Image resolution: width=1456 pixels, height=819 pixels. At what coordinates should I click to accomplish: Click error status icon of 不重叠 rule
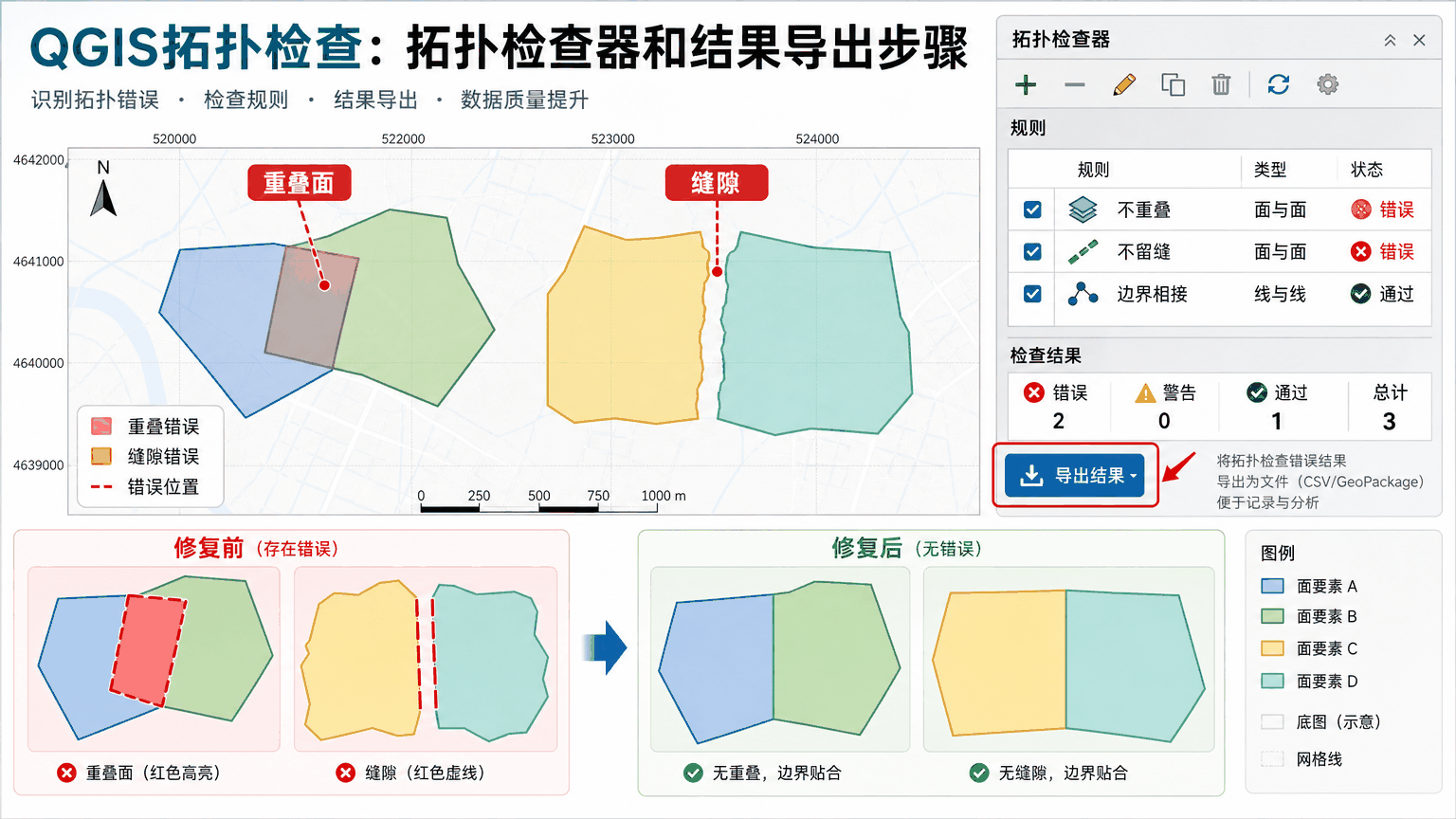pos(1361,209)
